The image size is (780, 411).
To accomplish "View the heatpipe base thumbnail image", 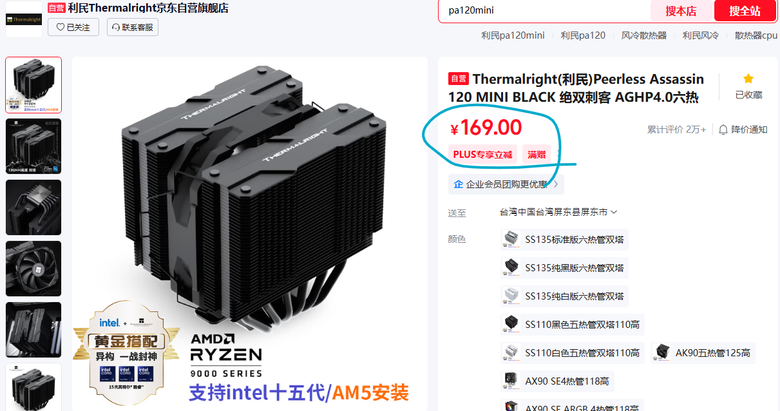I will tap(33, 207).
